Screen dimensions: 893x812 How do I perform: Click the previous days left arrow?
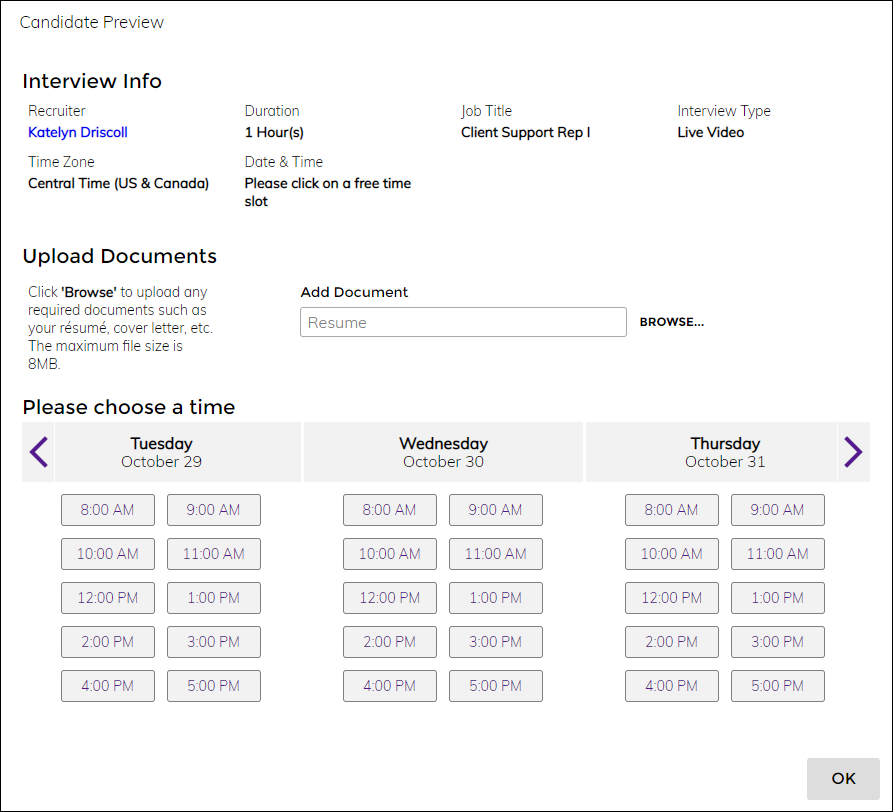click(x=38, y=452)
